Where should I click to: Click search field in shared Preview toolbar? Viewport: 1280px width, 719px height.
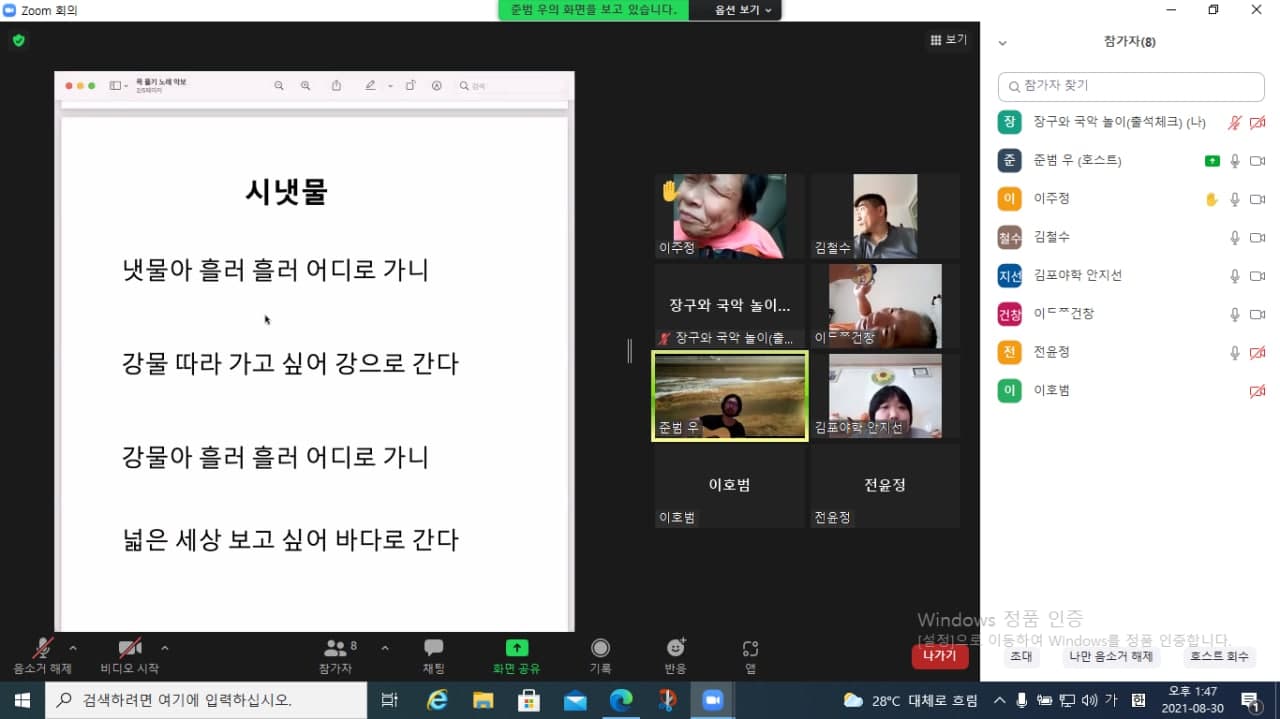[x=510, y=86]
